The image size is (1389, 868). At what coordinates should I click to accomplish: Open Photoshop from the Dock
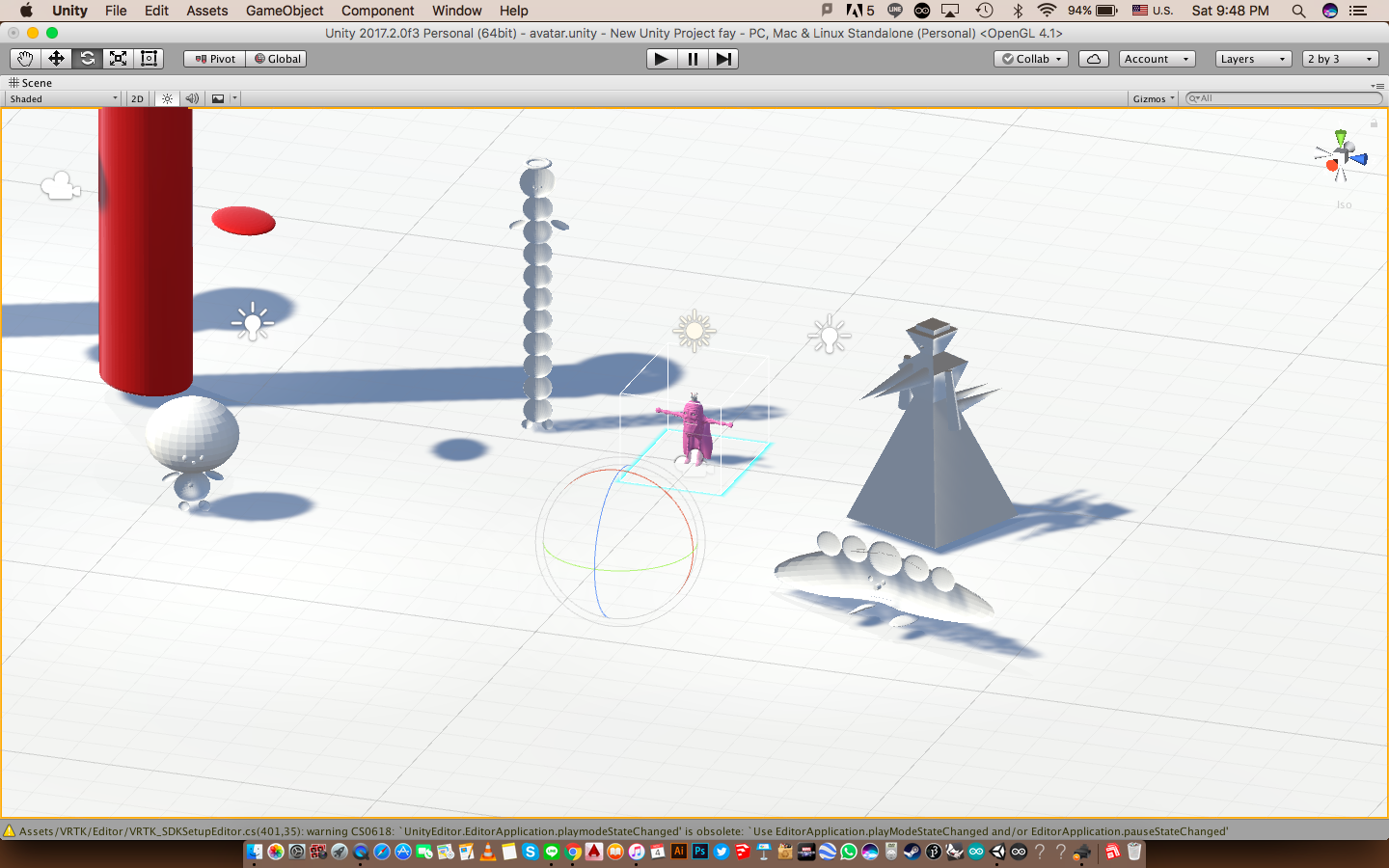[x=700, y=852]
